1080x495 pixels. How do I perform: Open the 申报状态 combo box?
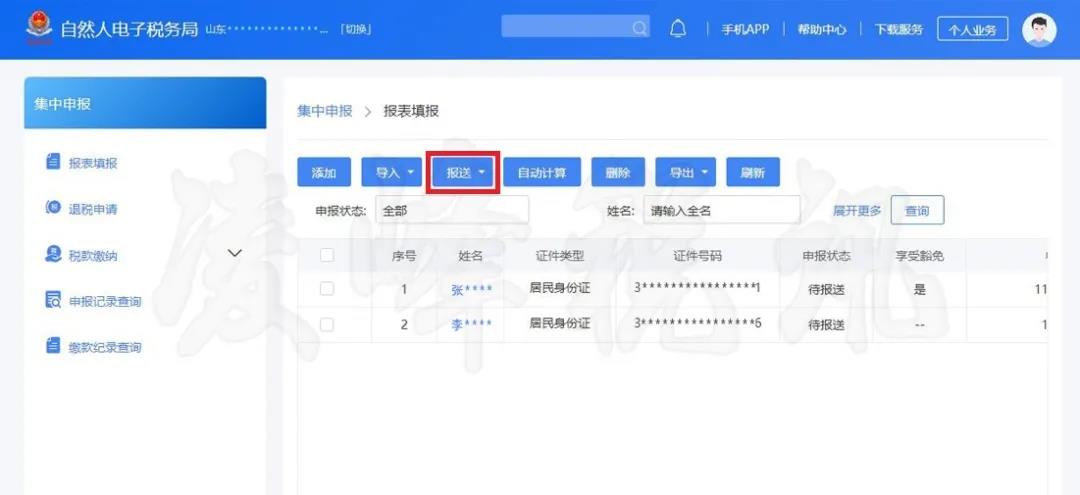click(x=453, y=211)
